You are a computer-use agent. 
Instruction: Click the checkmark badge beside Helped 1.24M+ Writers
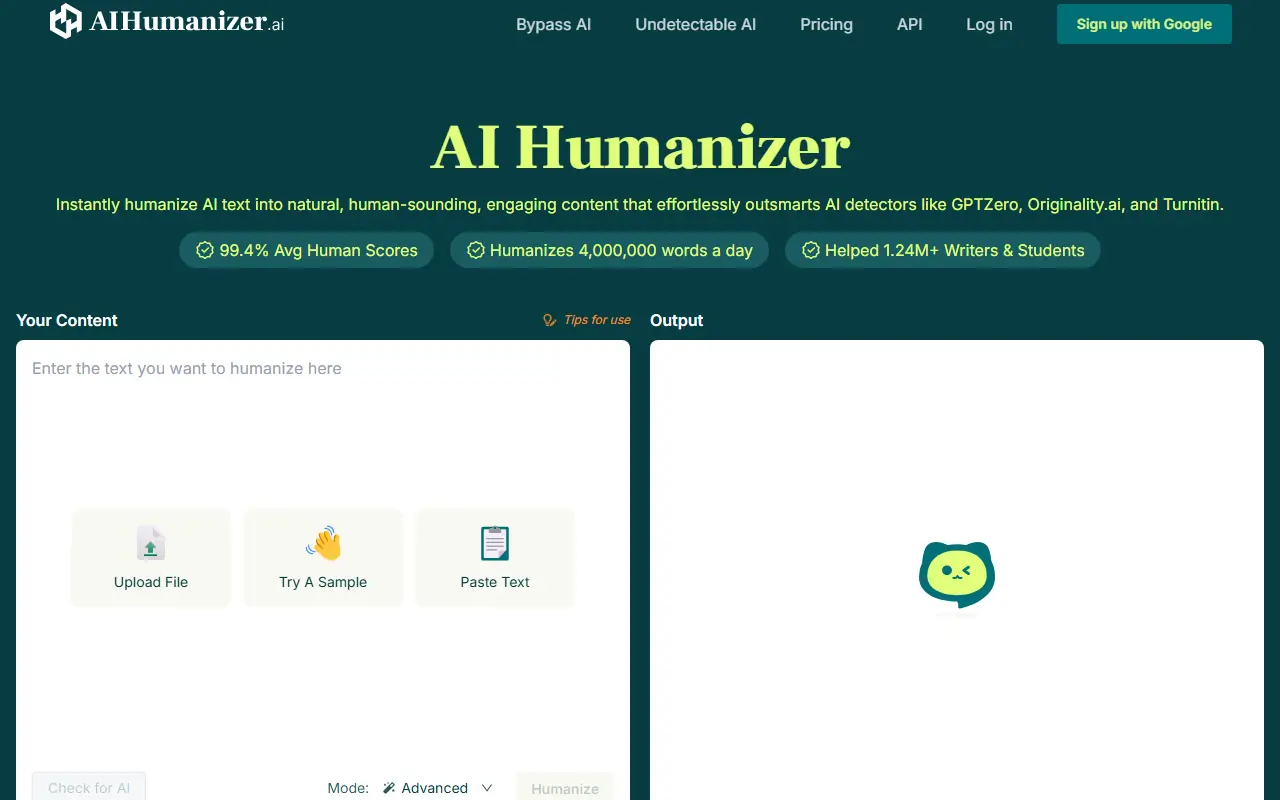pos(811,250)
